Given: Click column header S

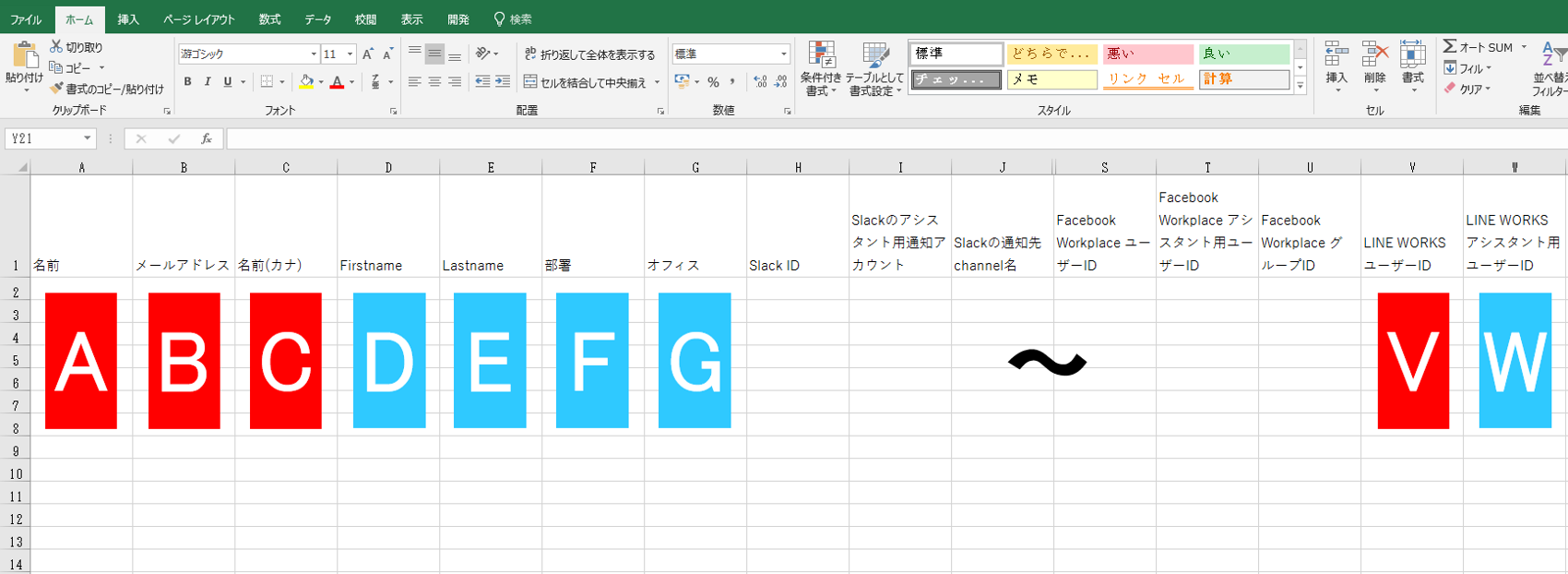Looking at the screenshot, I should [x=1105, y=167].
